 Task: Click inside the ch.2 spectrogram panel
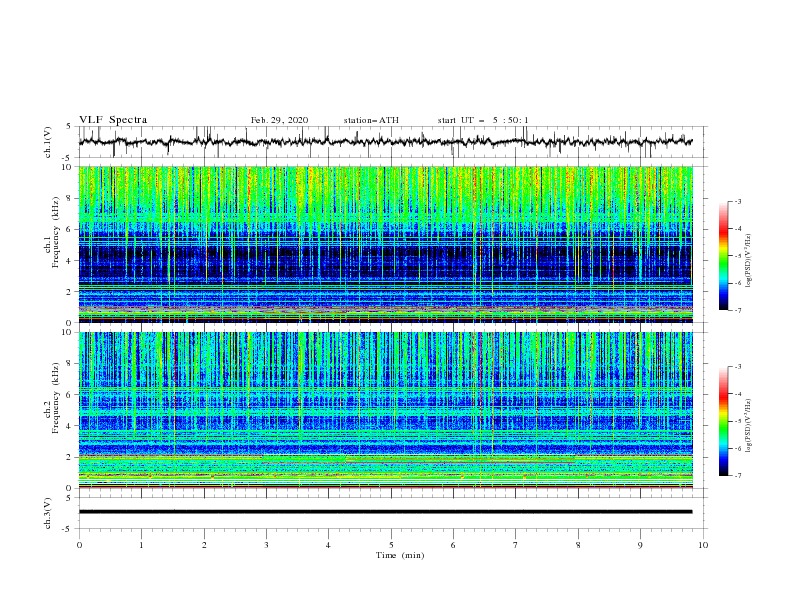click(385, 410)
